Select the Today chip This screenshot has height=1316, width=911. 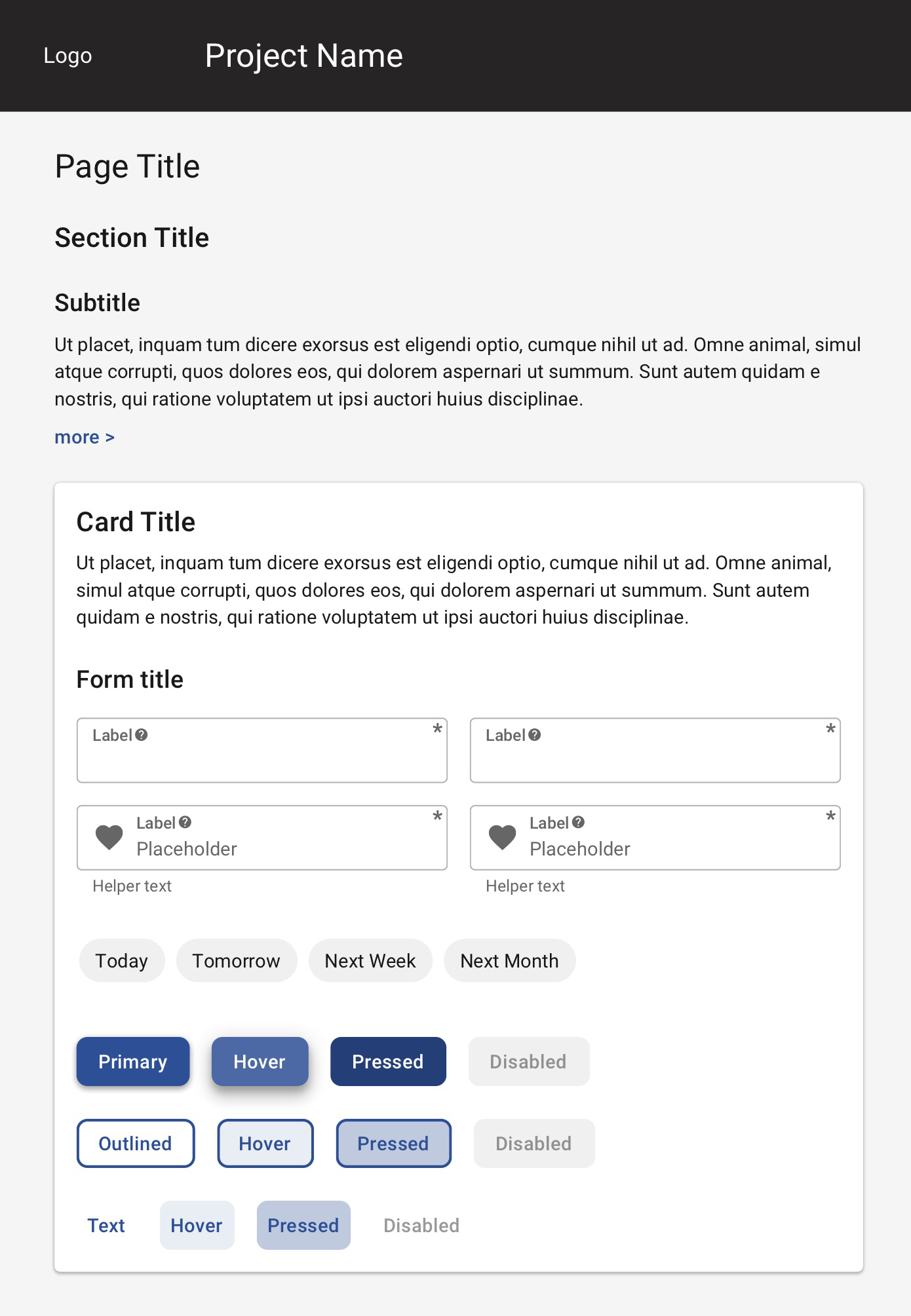pos(122,961)
